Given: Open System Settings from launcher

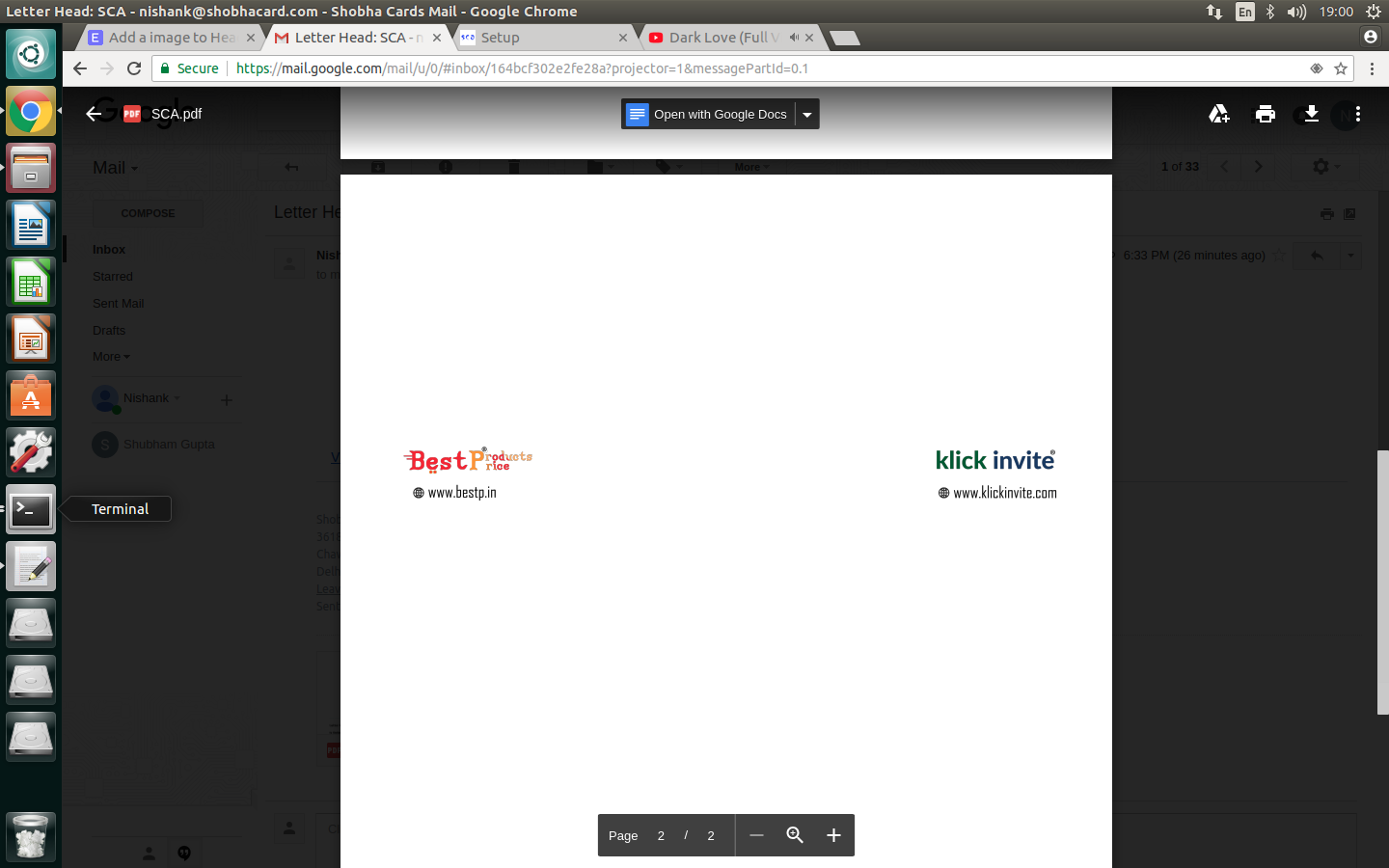Looking at the screenshot, I should 31,452.
